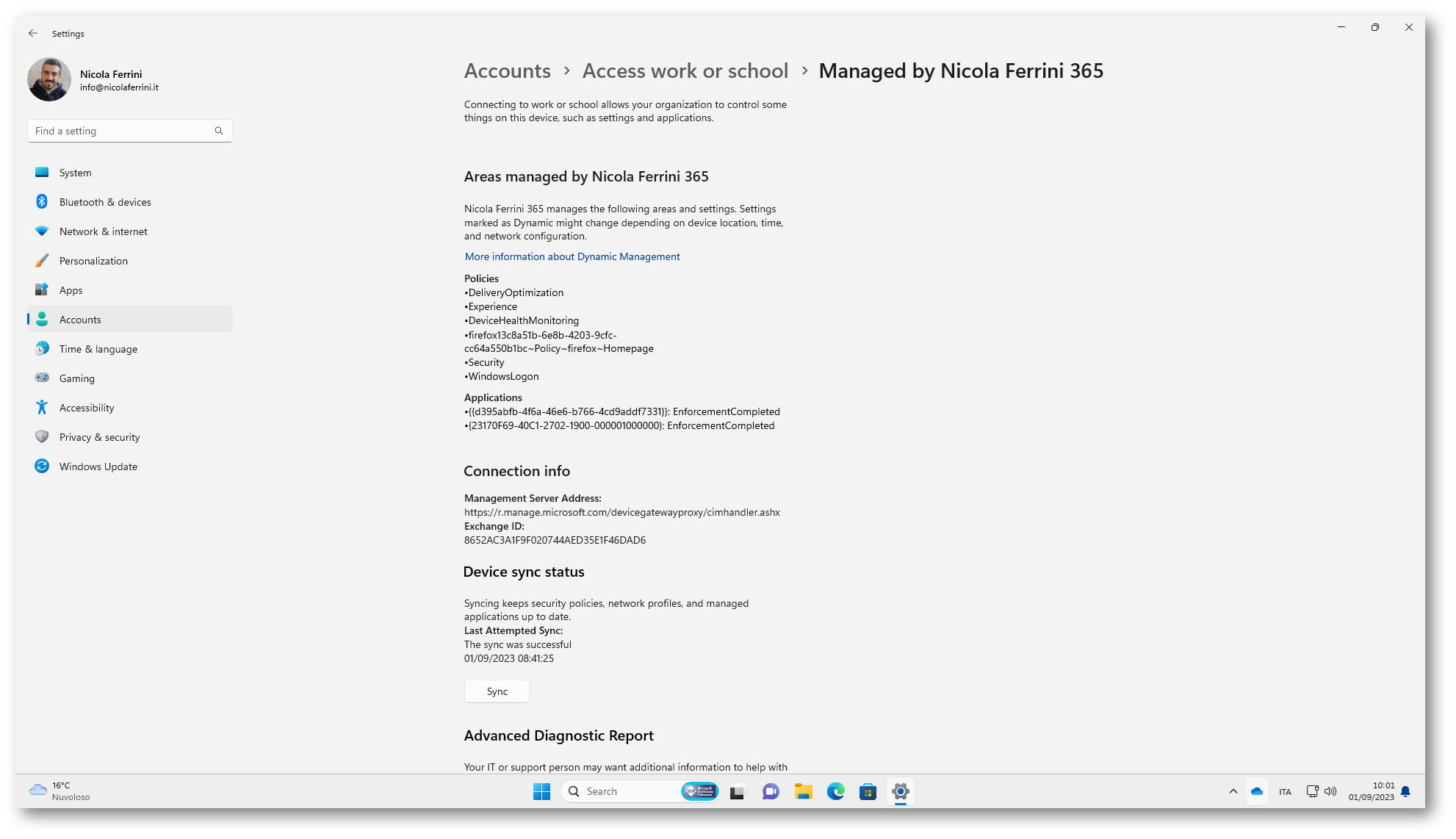
Task: Go to System category label
Action: [75, 173]
